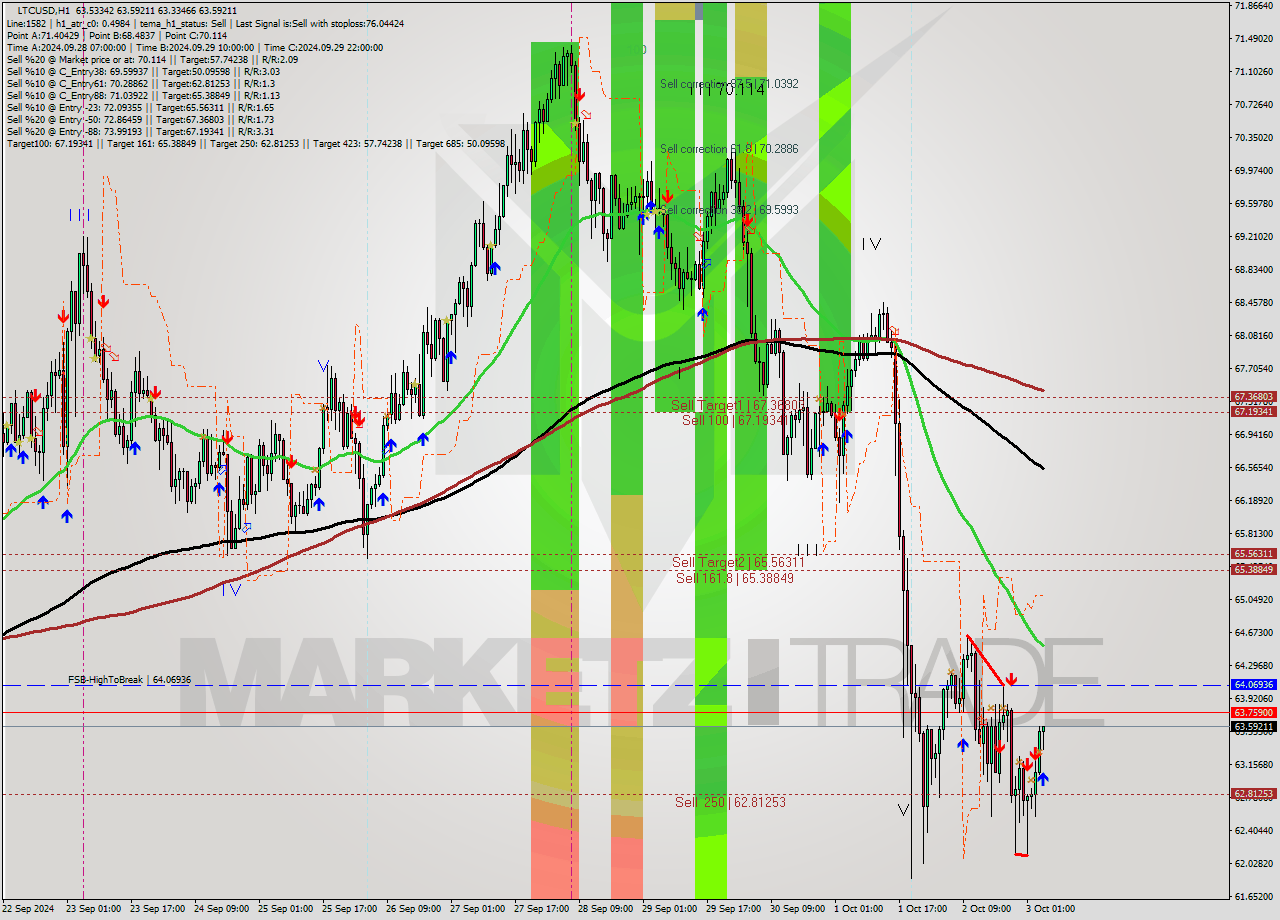
Task: Click the '25 Sep 01:00' time label
Action: pos(285,909)
